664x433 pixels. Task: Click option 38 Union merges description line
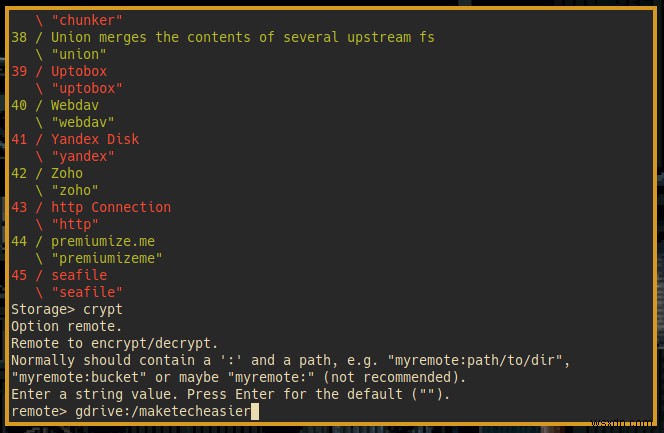tap(222, 37)
